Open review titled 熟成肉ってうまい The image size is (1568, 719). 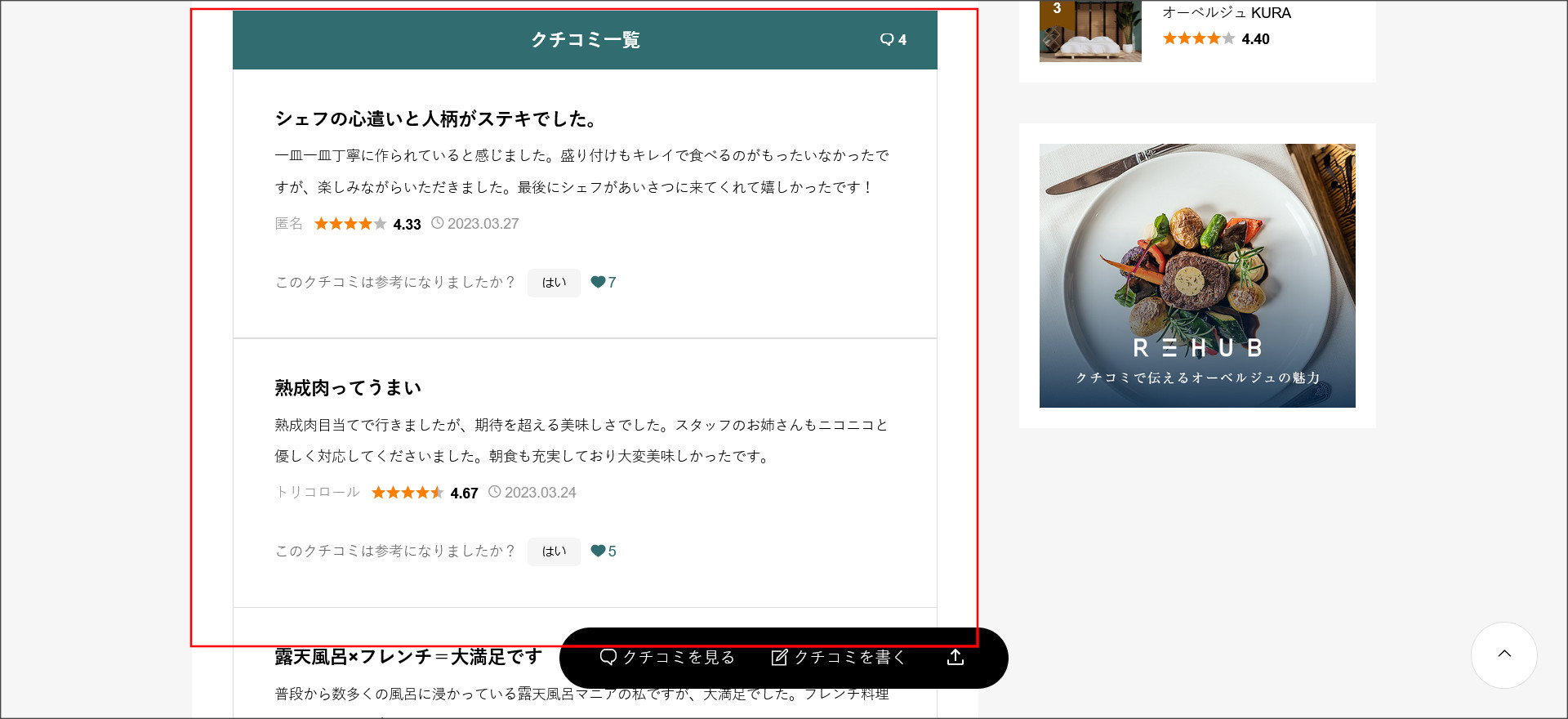348,388
